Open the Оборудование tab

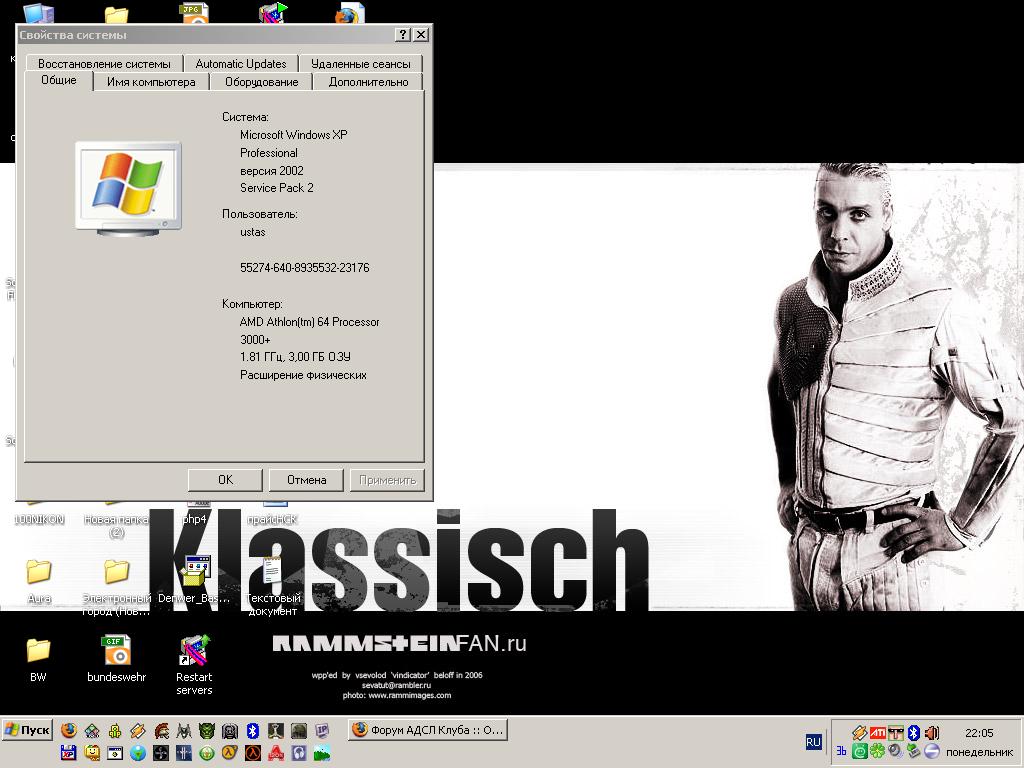click(261, 82)
